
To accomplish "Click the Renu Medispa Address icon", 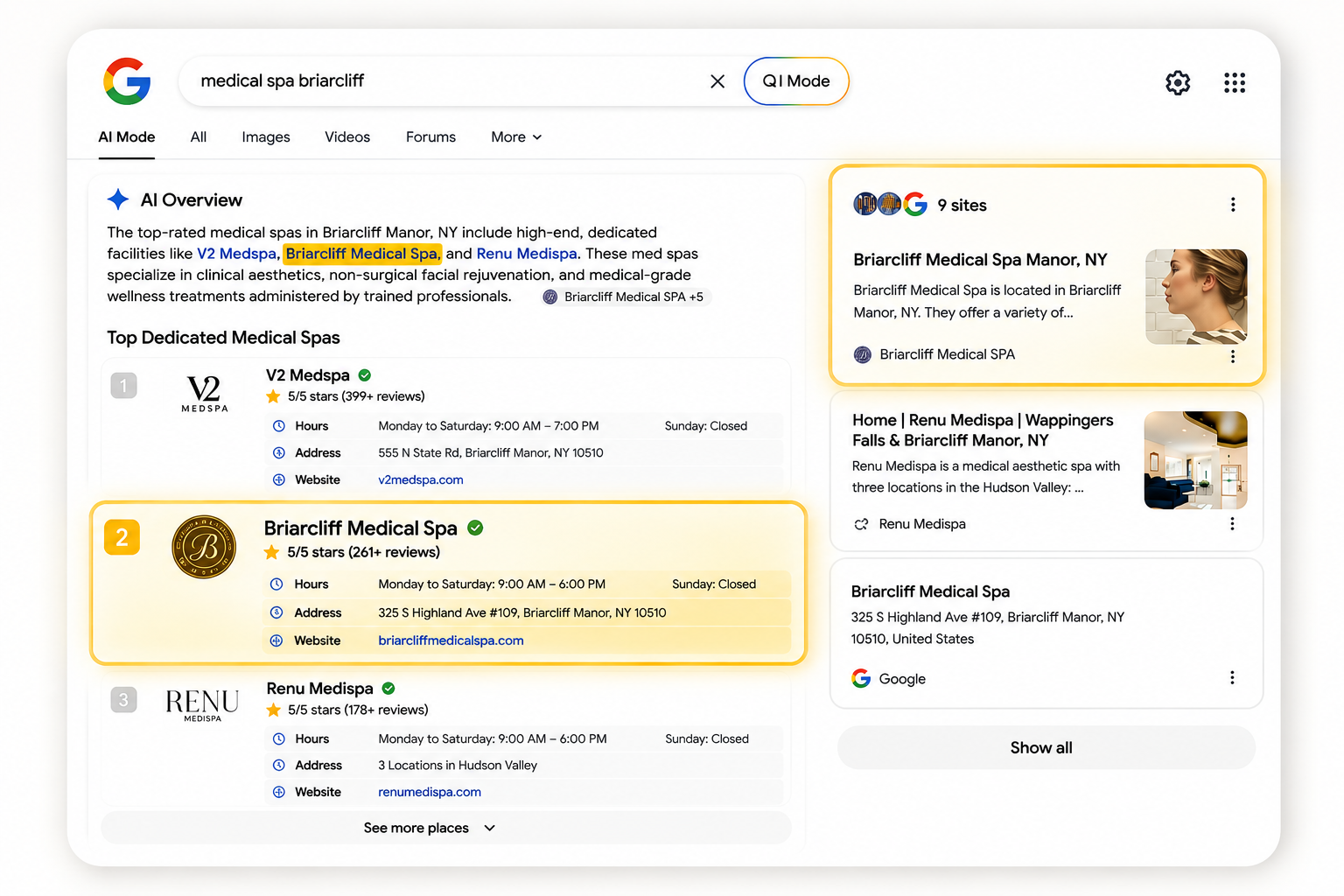I will (278, 766).
